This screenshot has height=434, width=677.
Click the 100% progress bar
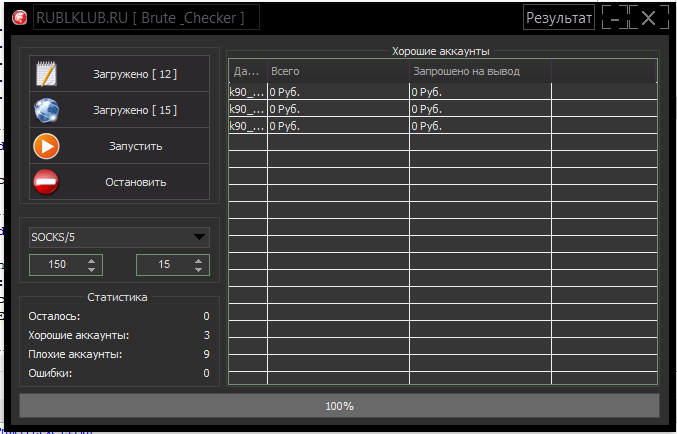[x=339, y=406]
